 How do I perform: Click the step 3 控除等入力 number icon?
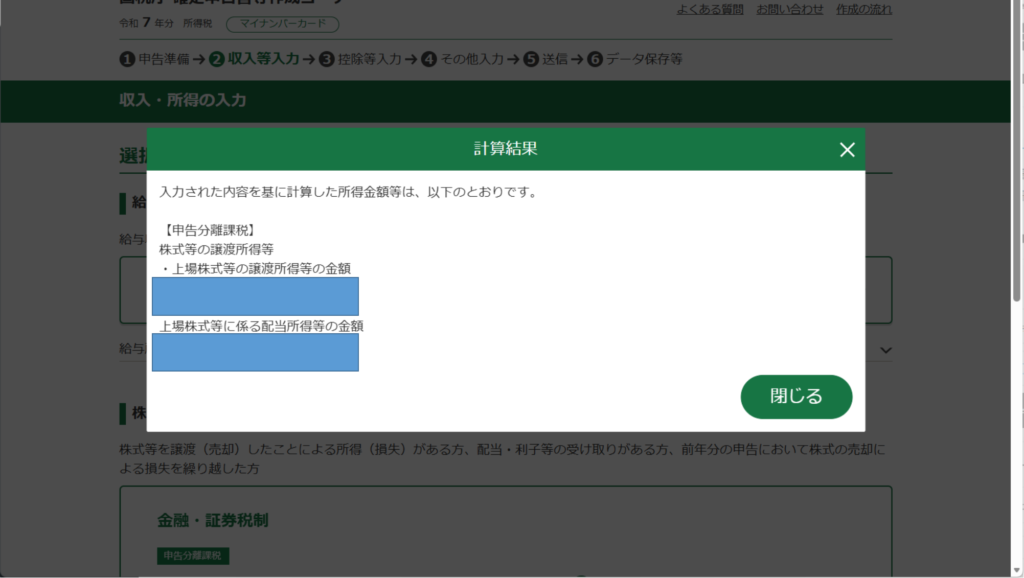326,59
